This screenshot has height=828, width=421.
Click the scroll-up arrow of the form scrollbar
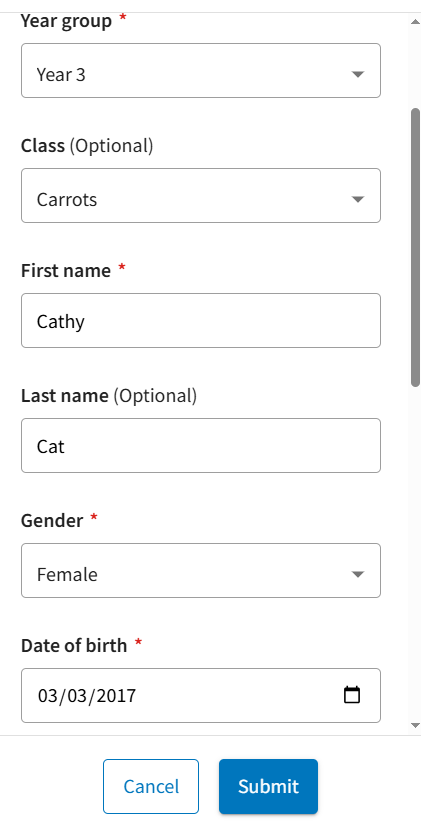click(415, 22)
